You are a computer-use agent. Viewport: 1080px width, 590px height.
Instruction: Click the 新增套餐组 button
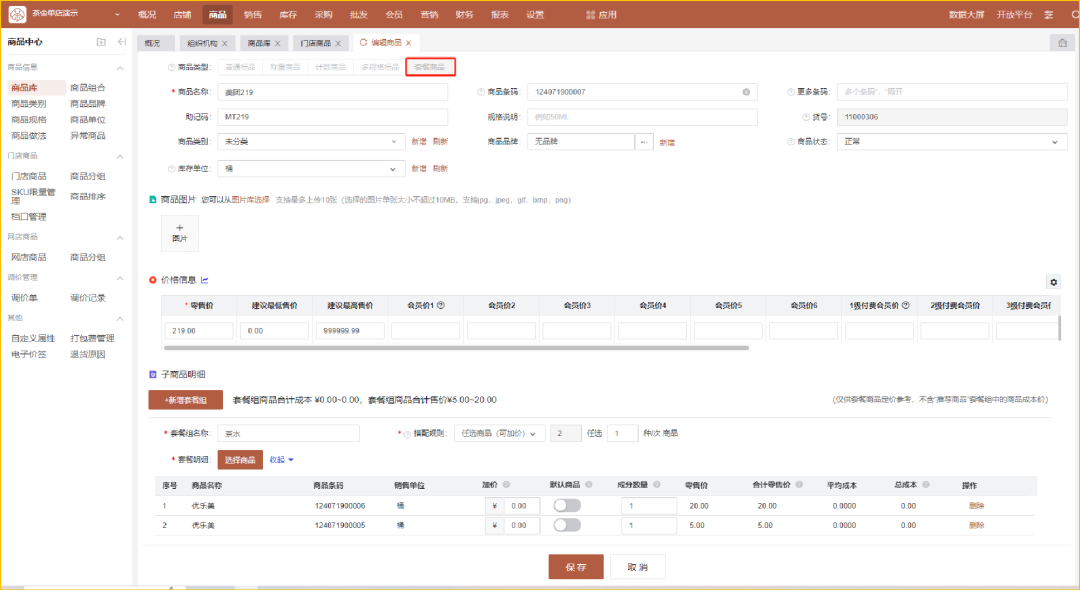click(185, 400)
